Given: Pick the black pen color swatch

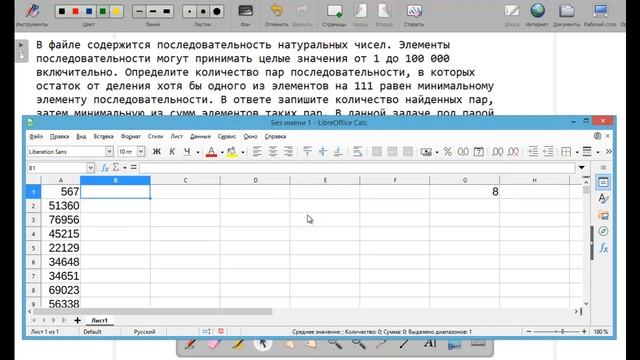Looking at the screenshot, I should (62, 11).
